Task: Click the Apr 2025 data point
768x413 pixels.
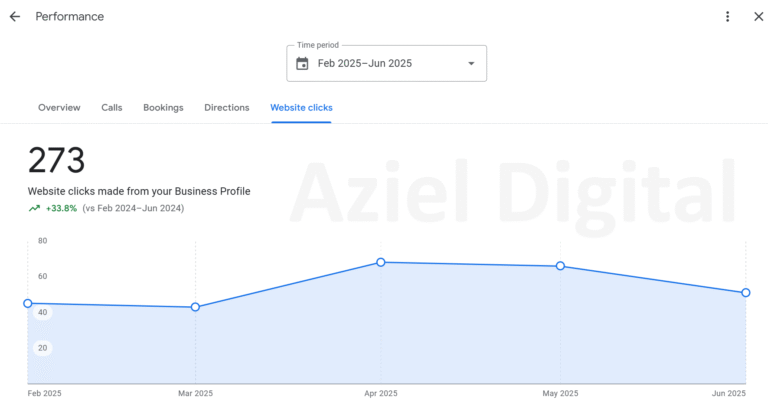Action: [381, 262]
